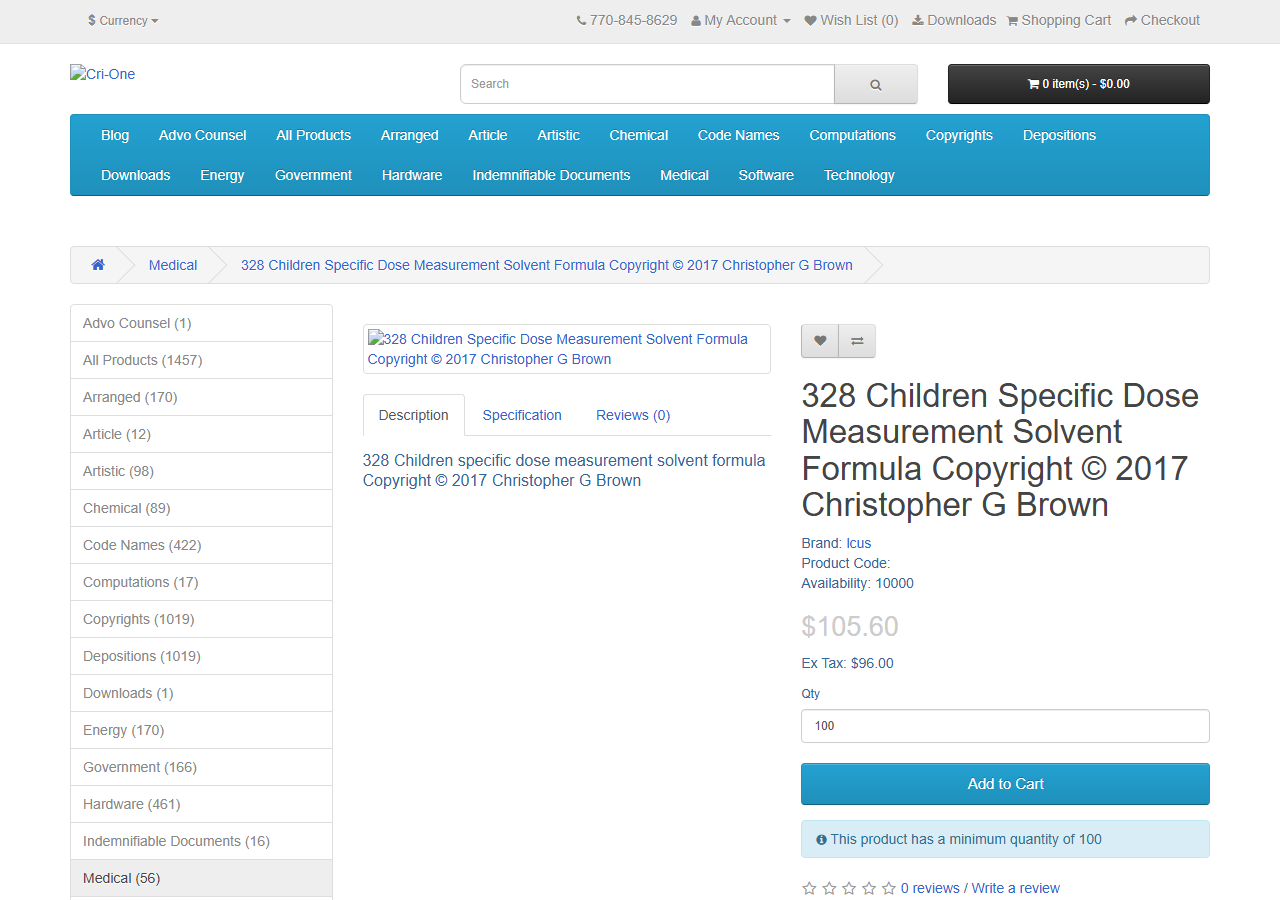Select Advo Counsel (1) sidebar category
Viewport: 1280px width, 900px height.
201,323
